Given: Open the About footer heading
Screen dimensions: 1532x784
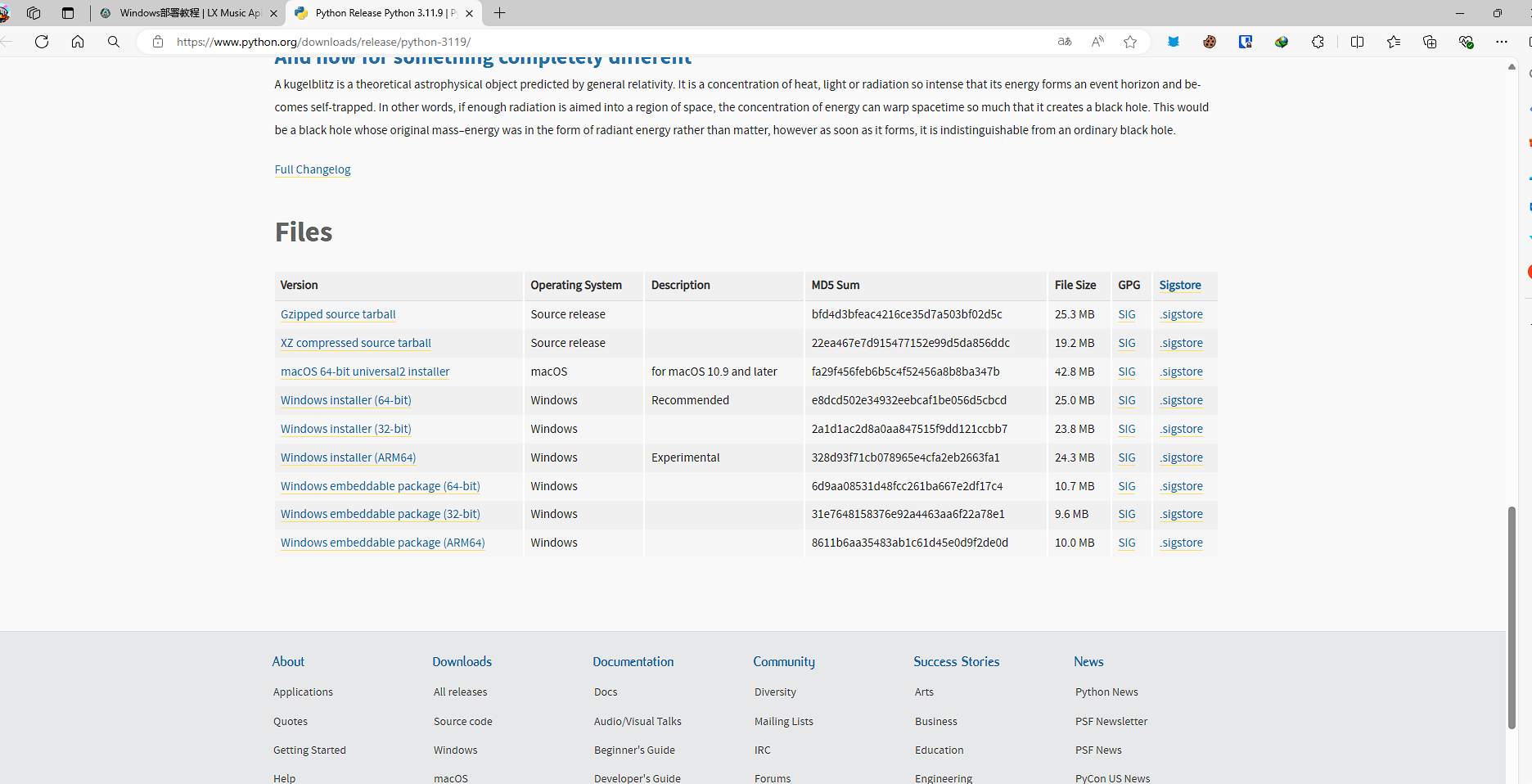Looking at the screenshot, I should [x=288, y=661].
